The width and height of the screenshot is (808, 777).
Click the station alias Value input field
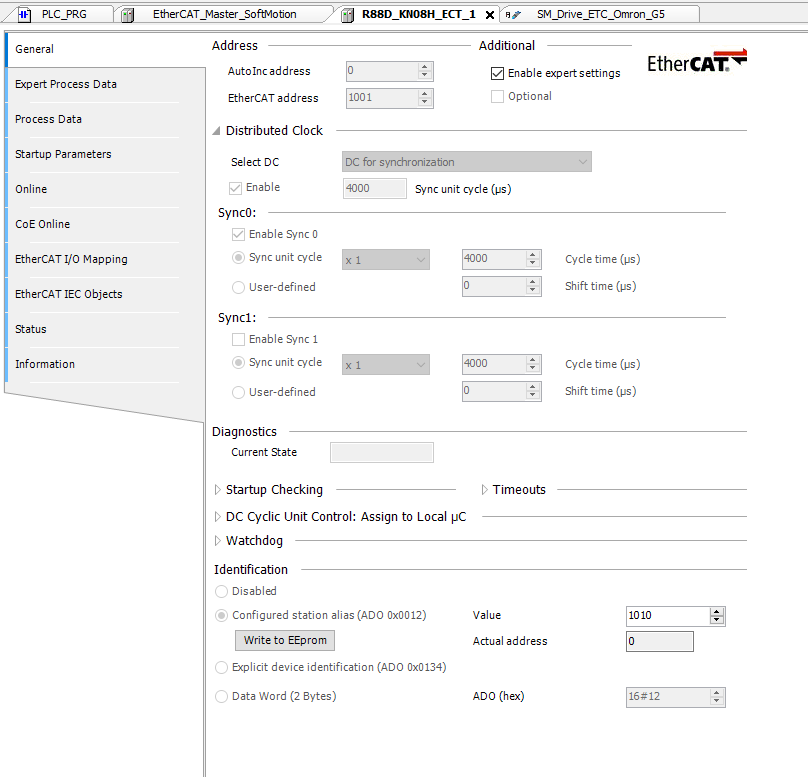point(666,616)
